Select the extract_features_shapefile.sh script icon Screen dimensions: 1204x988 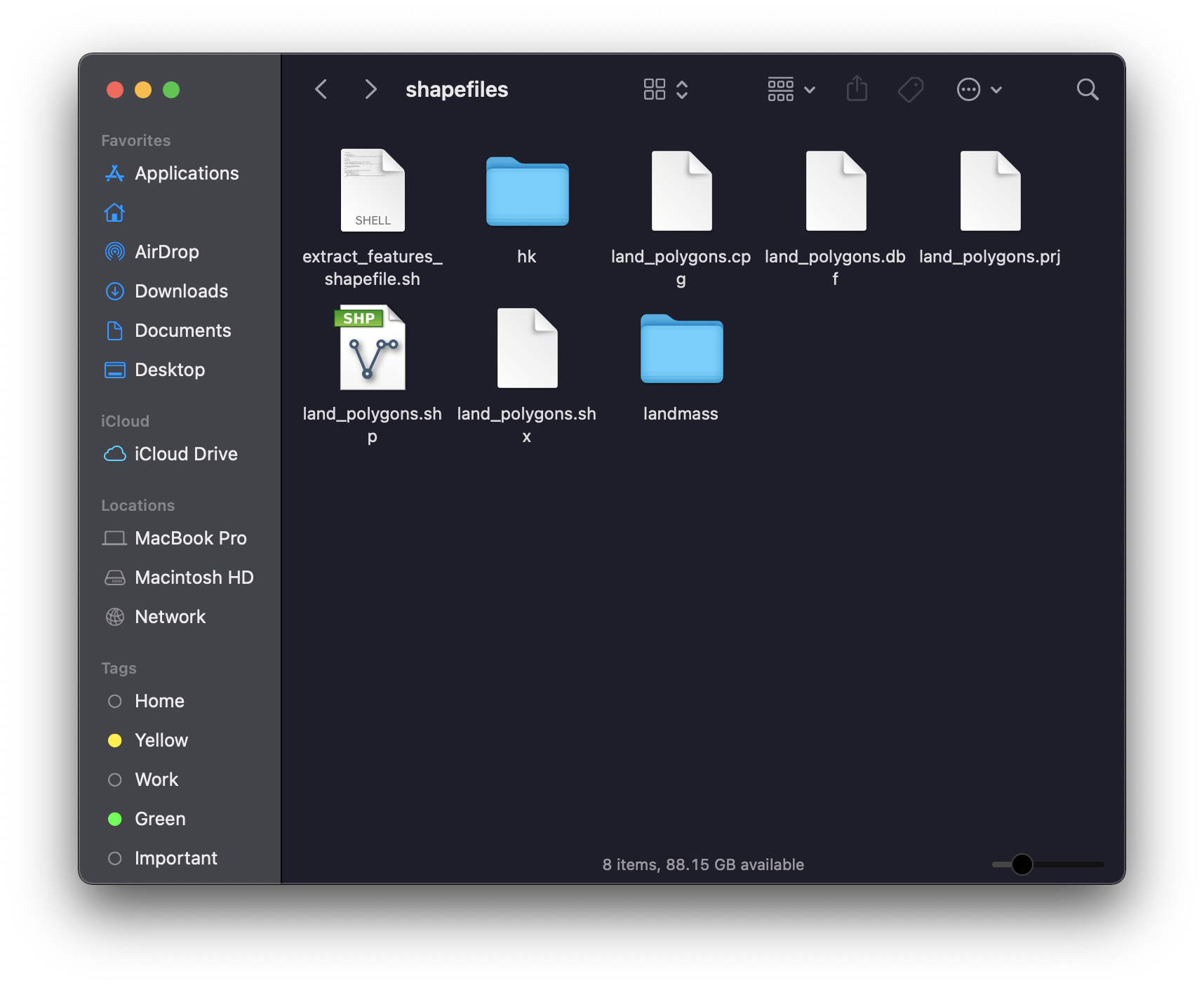372,191
